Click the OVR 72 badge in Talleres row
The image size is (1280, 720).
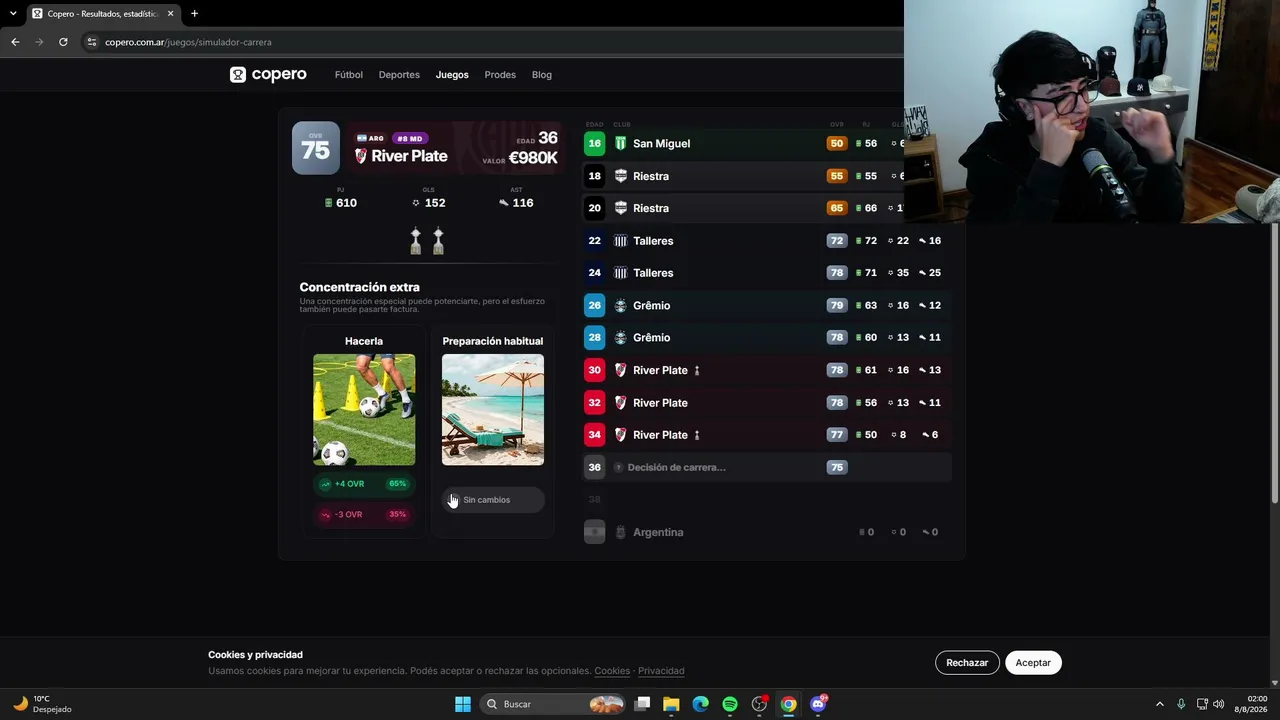coord(837,241)
